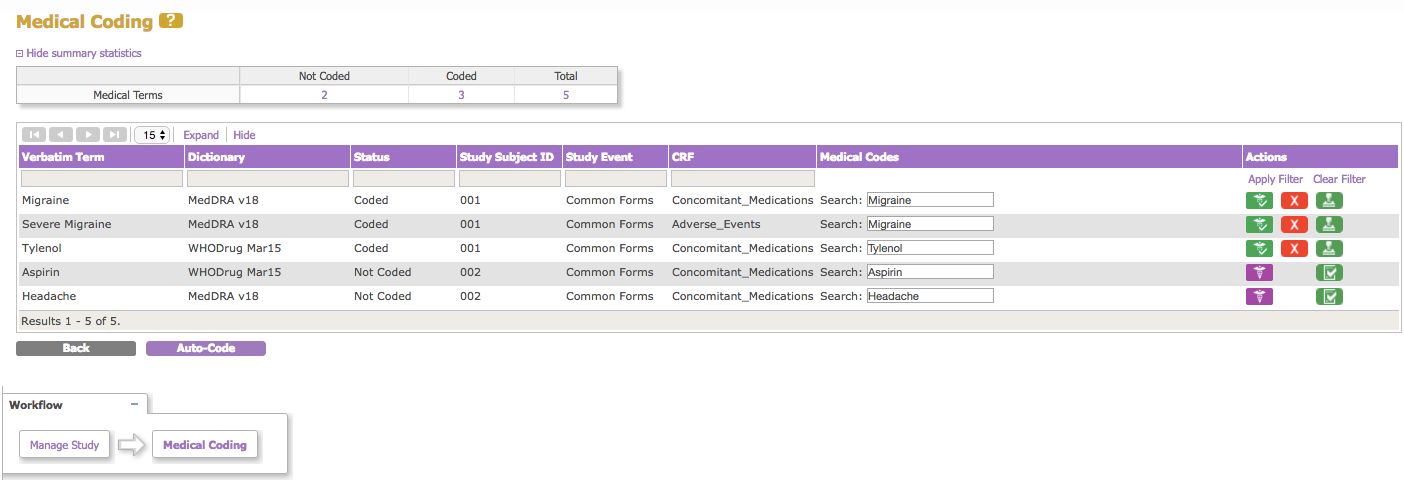Image resolution: width=1404 pixels, height=491 pixels.
Task: Click the green checklist icon for Headache row
Action: click(x=1329, y=297)
